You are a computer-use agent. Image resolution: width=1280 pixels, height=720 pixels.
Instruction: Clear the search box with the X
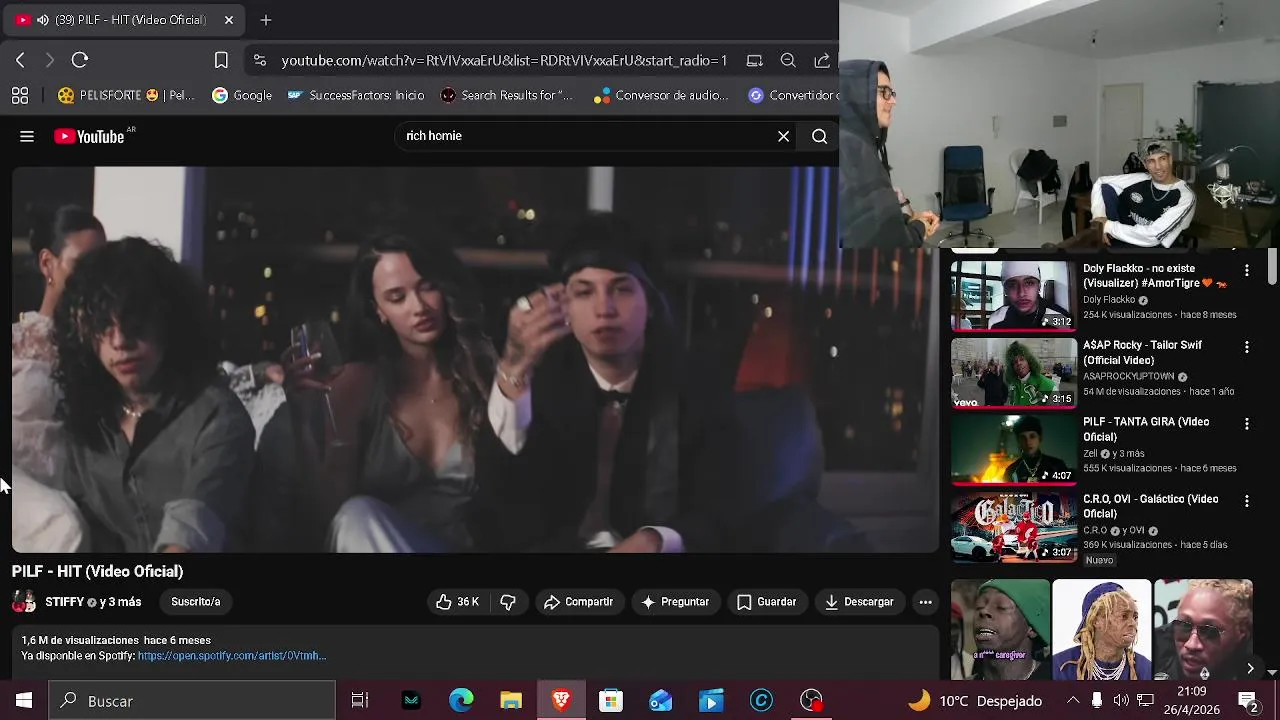784,136
